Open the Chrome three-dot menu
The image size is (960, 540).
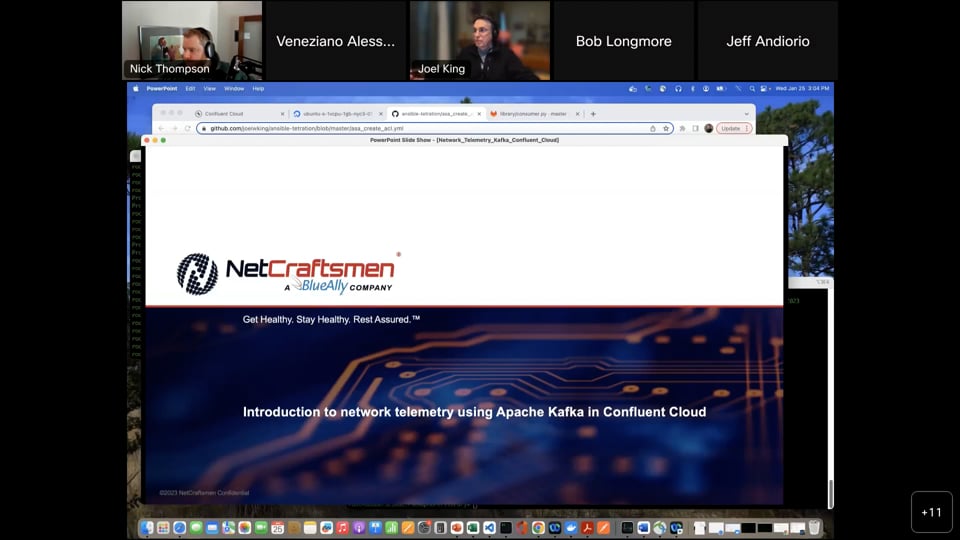(746, 129)
